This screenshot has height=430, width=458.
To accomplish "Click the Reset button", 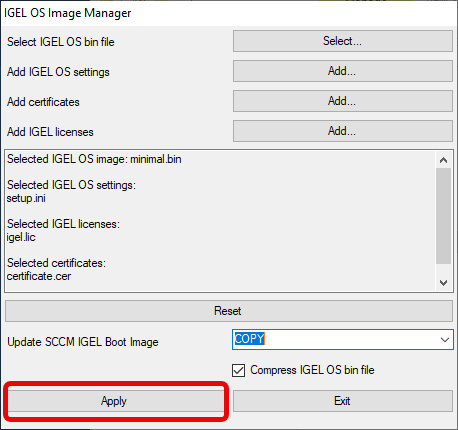I will point(229,311).
